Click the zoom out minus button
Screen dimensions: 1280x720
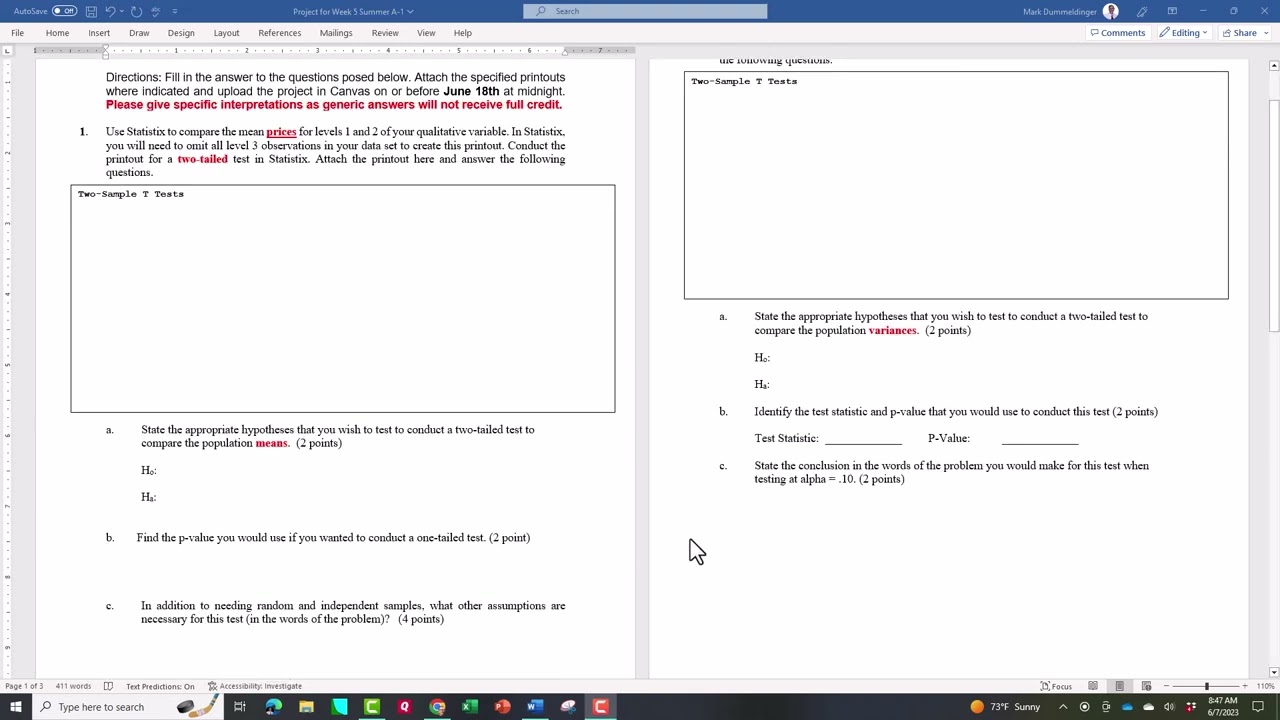pyautogui.click(x=1166, y=686)
